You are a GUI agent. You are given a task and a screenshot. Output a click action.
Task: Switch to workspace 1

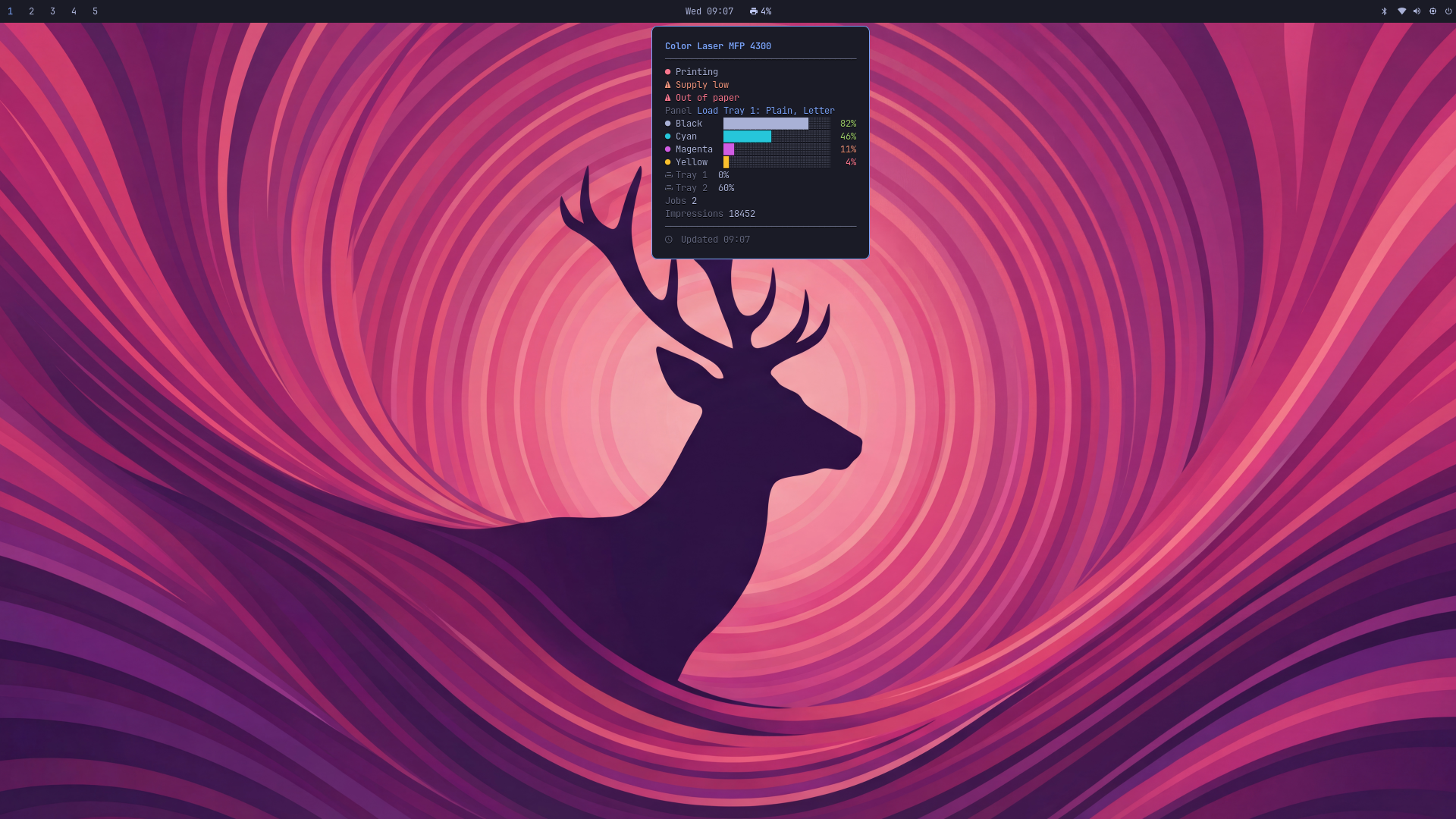(10, 11)
